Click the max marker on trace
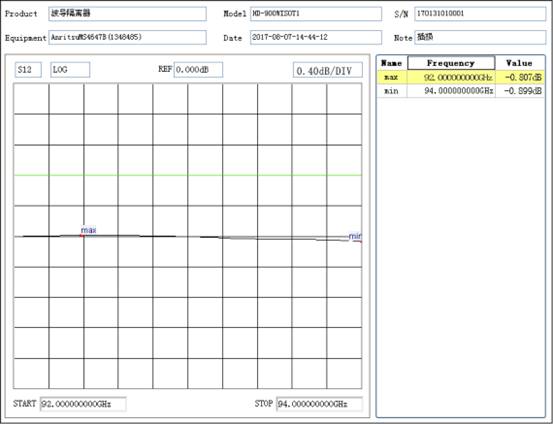 coord(83,235)
